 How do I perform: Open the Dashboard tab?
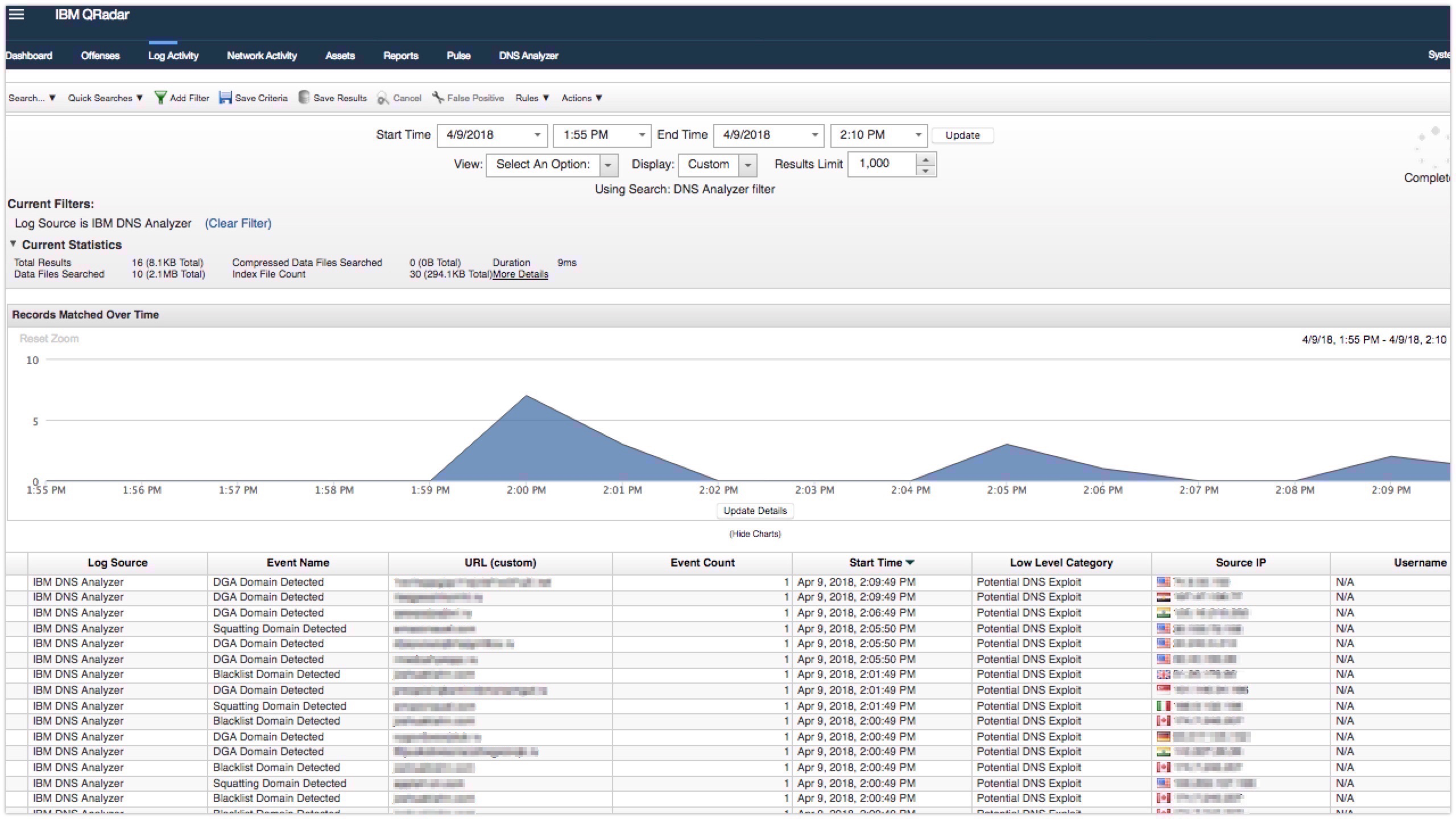click(29, 56)
